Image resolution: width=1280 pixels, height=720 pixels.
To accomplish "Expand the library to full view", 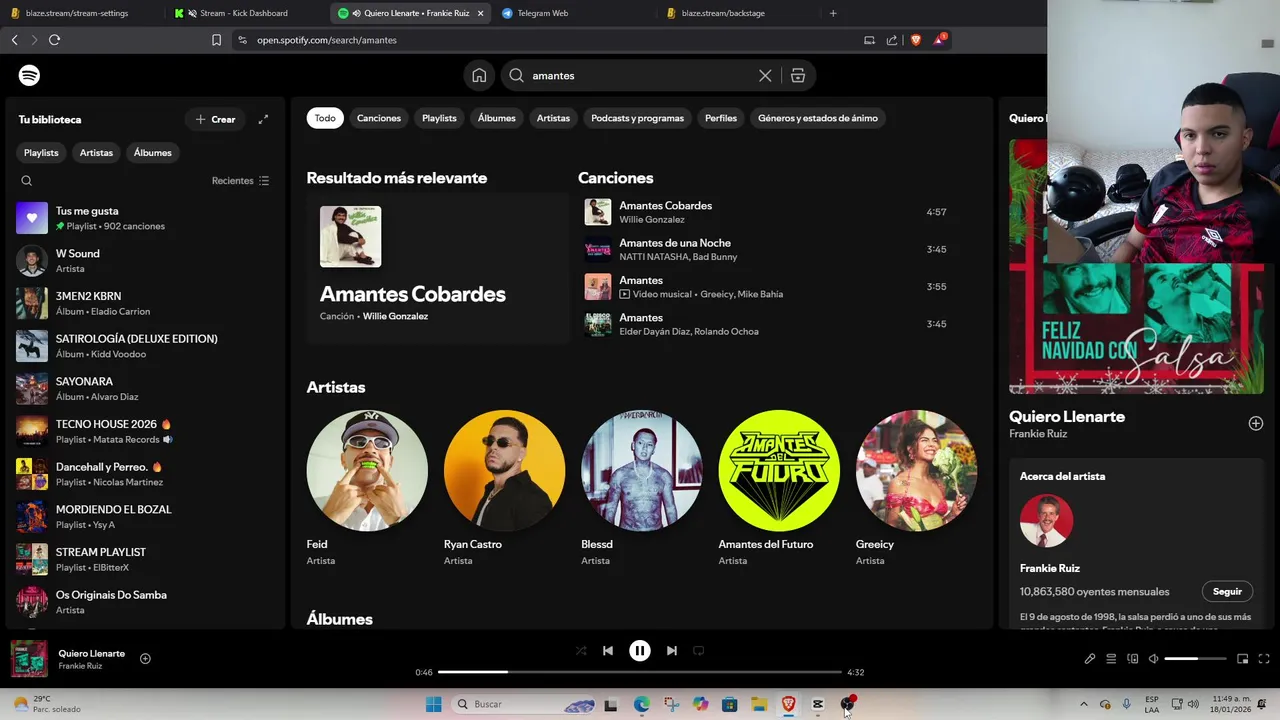I will [263, 119].
